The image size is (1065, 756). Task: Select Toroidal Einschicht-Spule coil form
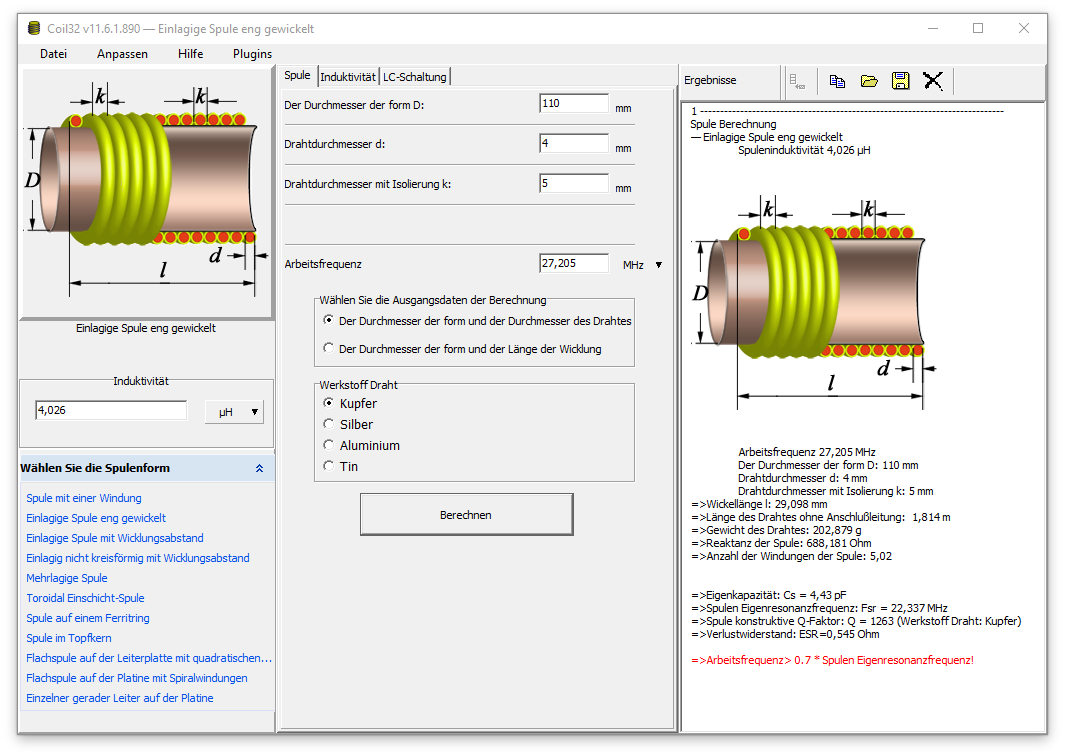coord(86,598)
